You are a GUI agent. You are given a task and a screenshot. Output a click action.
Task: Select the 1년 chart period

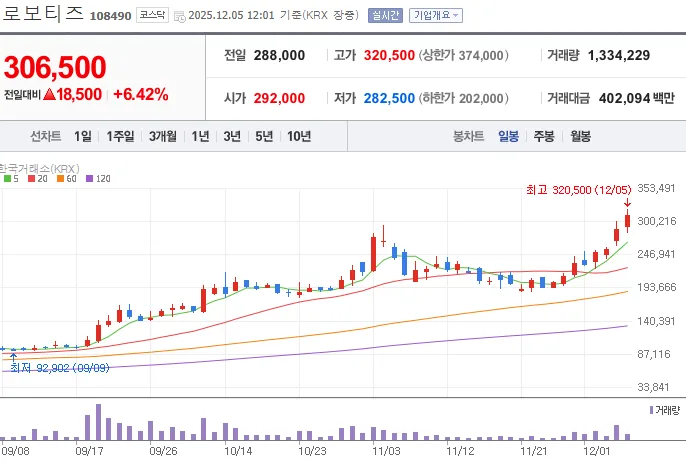click(x=200, y=136)
